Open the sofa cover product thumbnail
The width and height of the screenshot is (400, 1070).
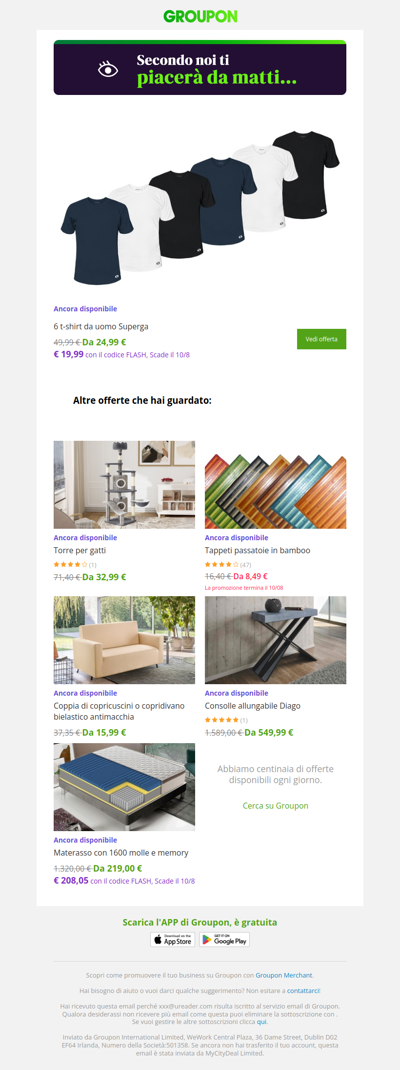coord(124,640)
